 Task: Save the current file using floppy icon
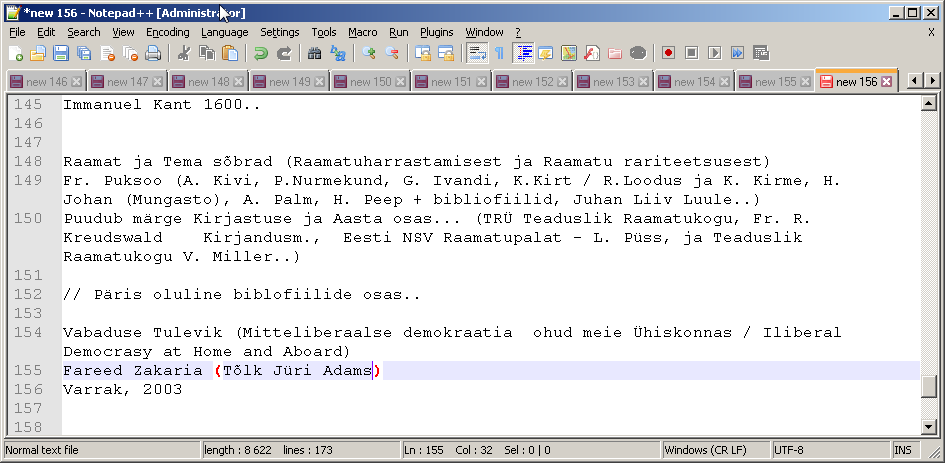point(61,53)
